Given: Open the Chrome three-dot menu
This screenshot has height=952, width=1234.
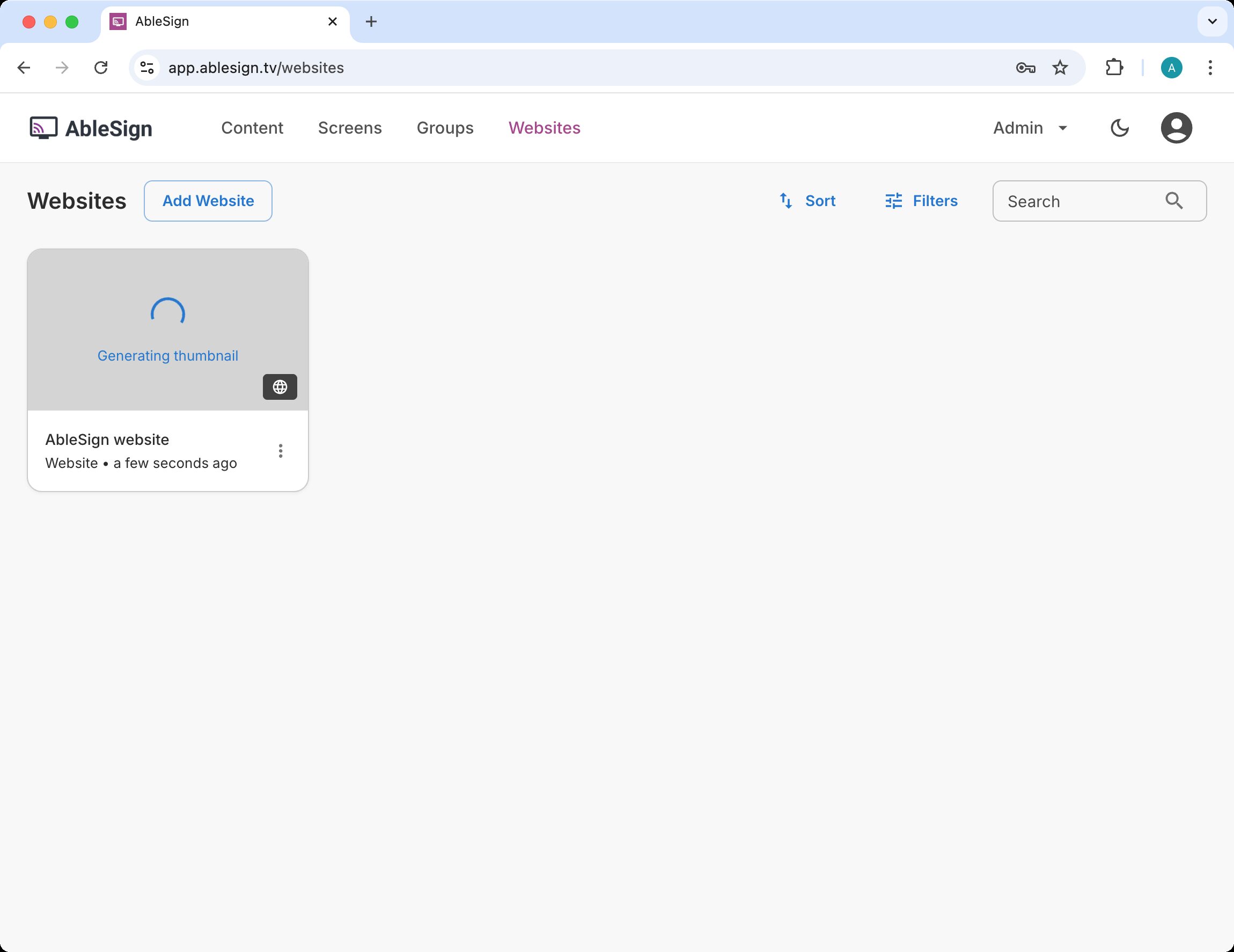Looking at the screenshot, I should click(x=1210, y=68).
